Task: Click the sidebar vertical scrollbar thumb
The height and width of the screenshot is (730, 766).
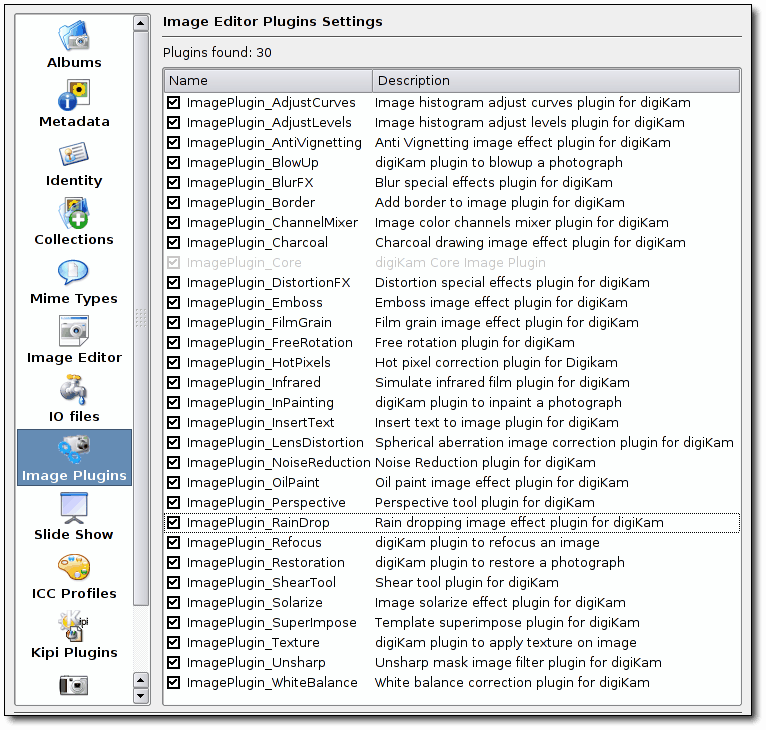Action: click(x=141, y=318)
